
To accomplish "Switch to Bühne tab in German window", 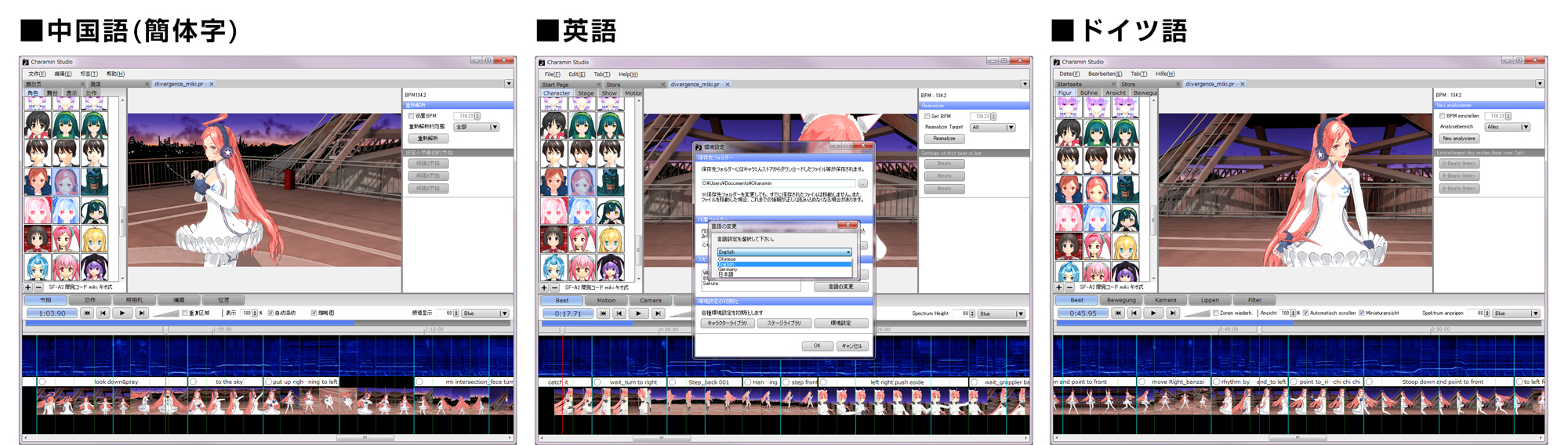I will click(x=1089, y=93).
